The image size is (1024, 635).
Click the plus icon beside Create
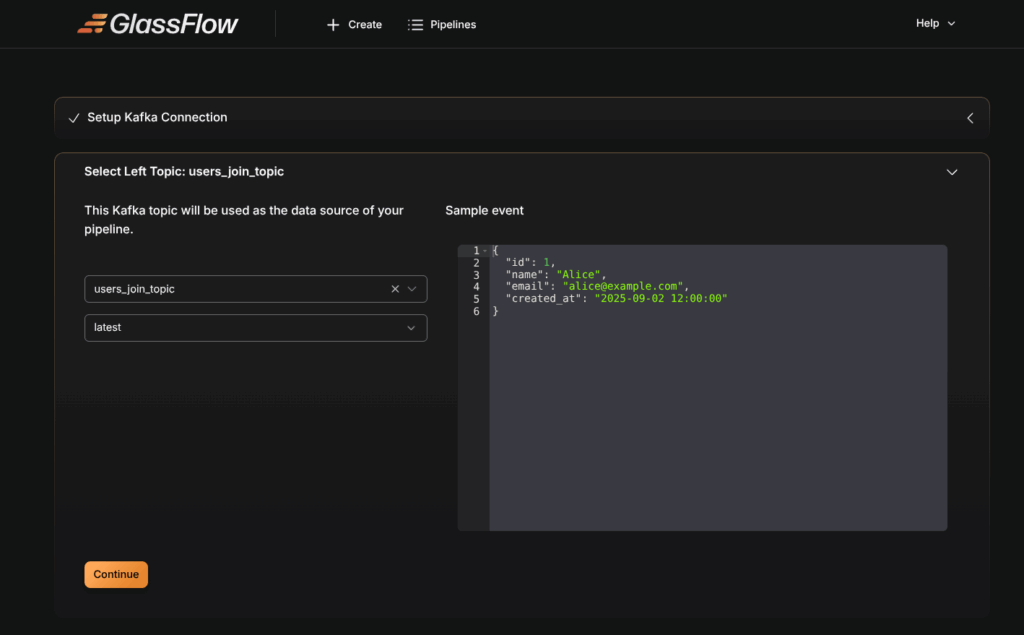333,25
